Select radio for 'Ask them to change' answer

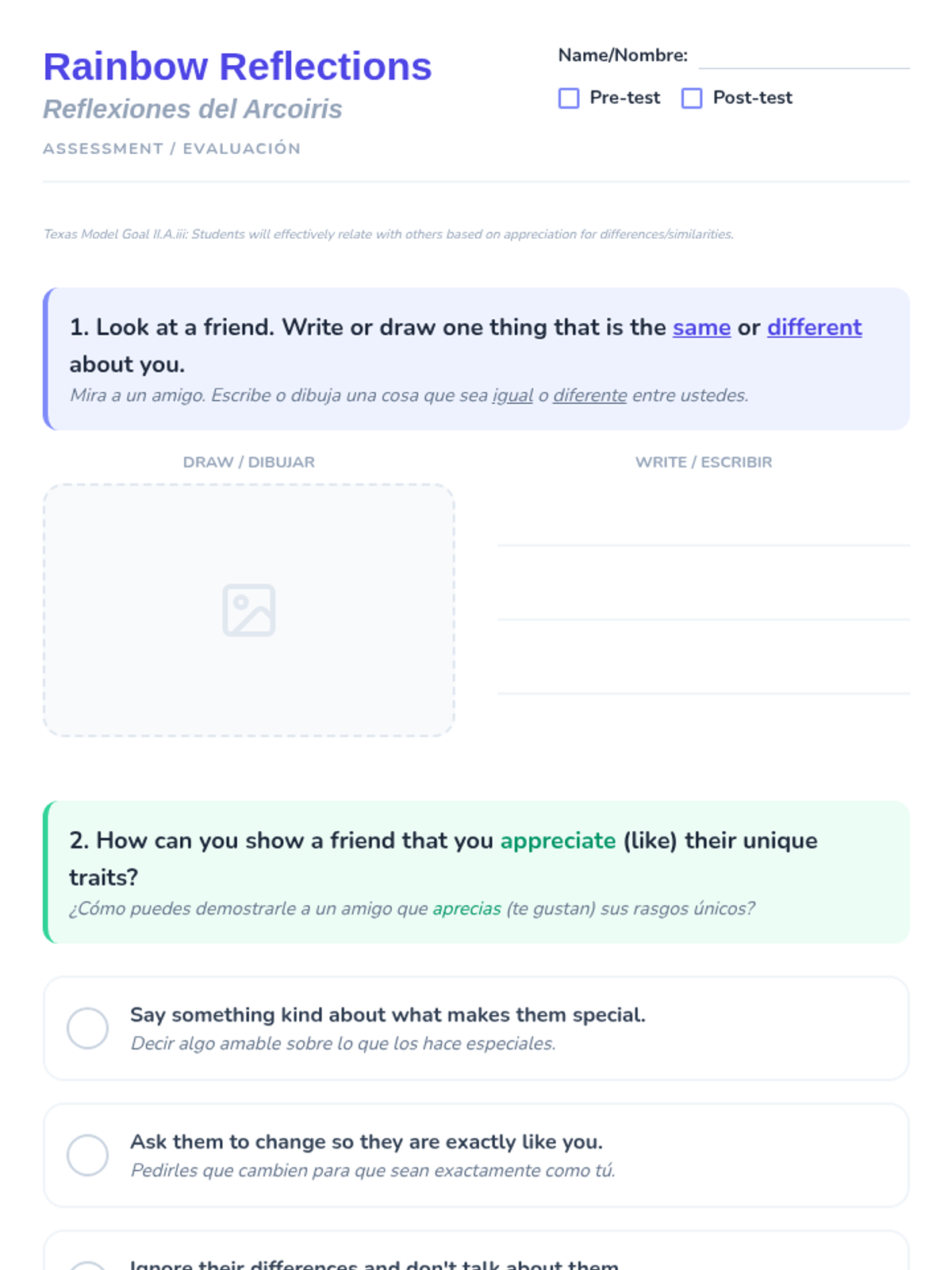(88, 1155)
